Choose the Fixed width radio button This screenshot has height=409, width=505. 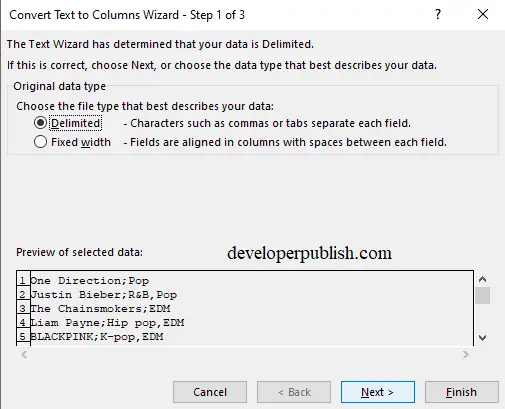coord(40,142)
